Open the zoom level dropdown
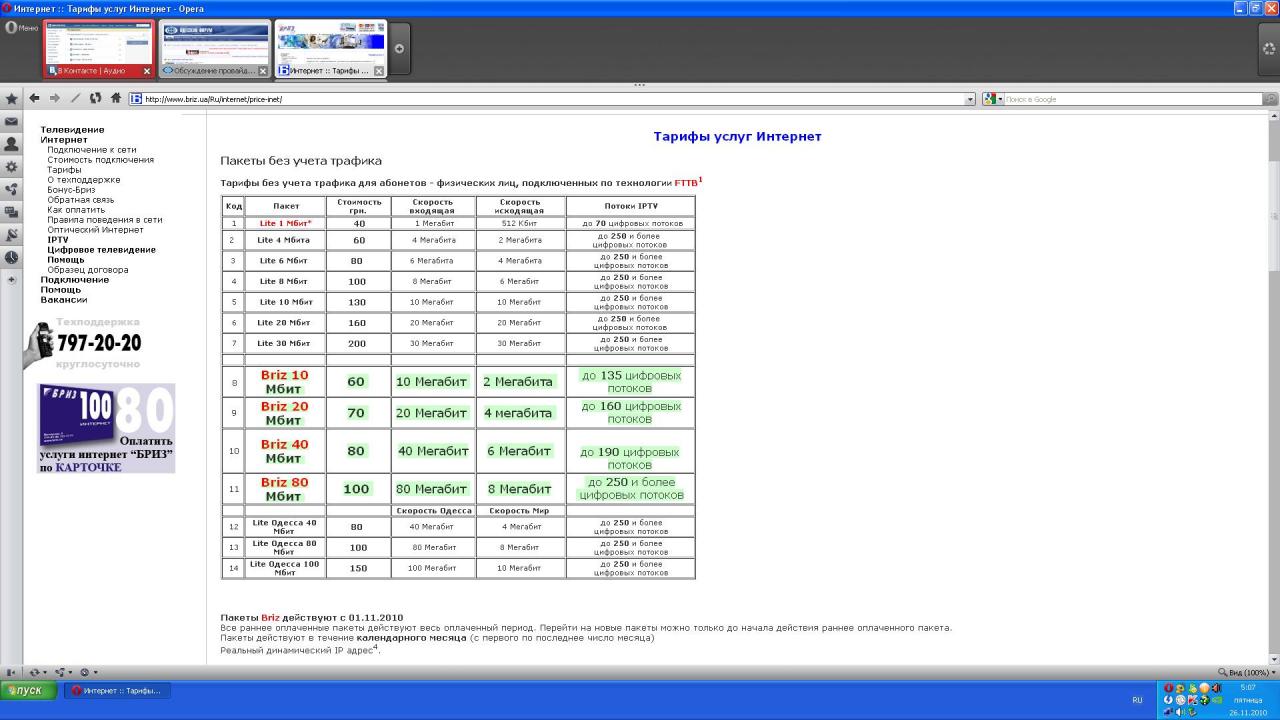This screenshot has width=1280, height=720. pyautogui.click(x=1244, y=672)
